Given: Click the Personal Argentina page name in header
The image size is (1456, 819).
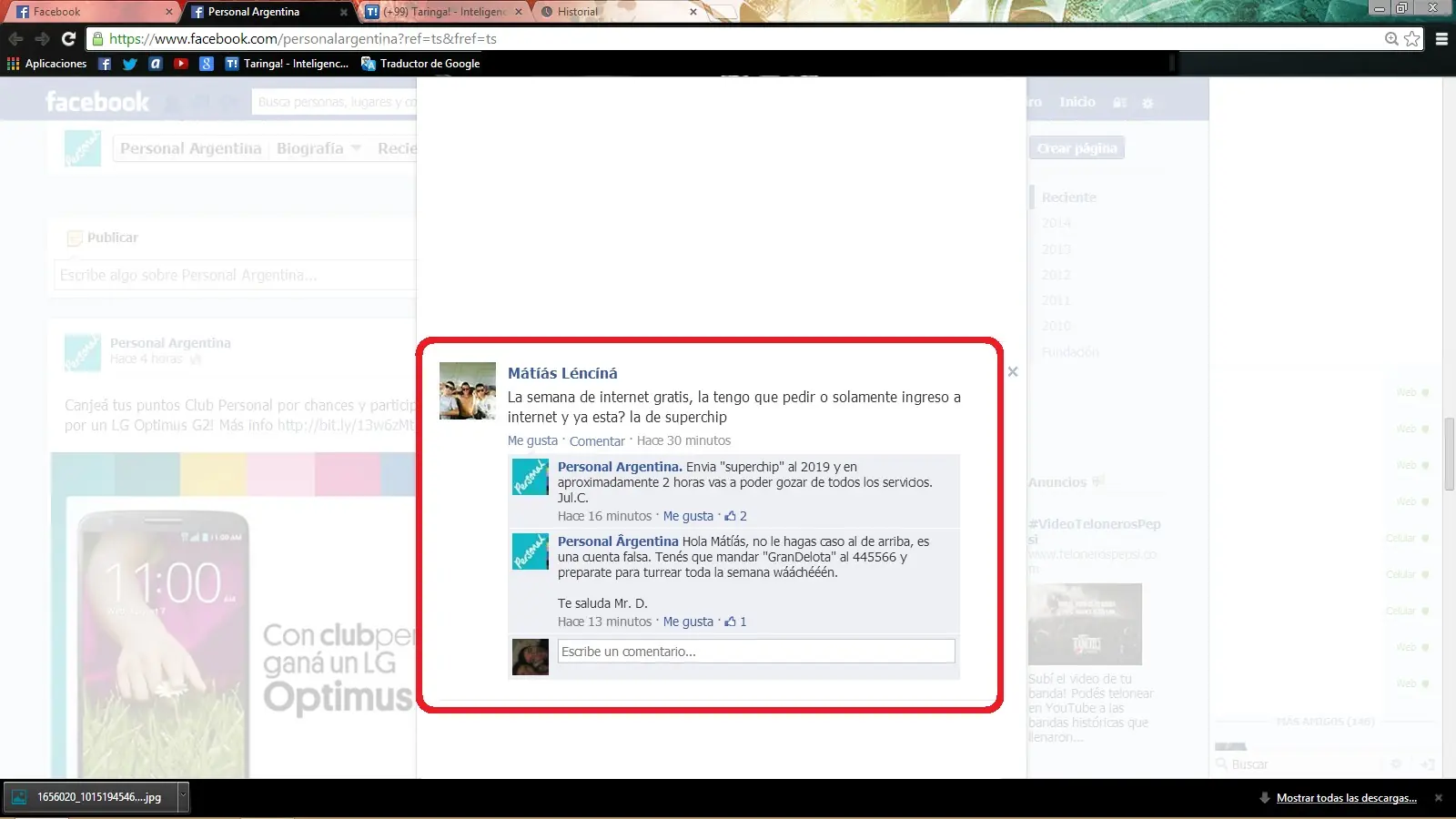Looking at the screenshot, I should [x=191, y=148].
